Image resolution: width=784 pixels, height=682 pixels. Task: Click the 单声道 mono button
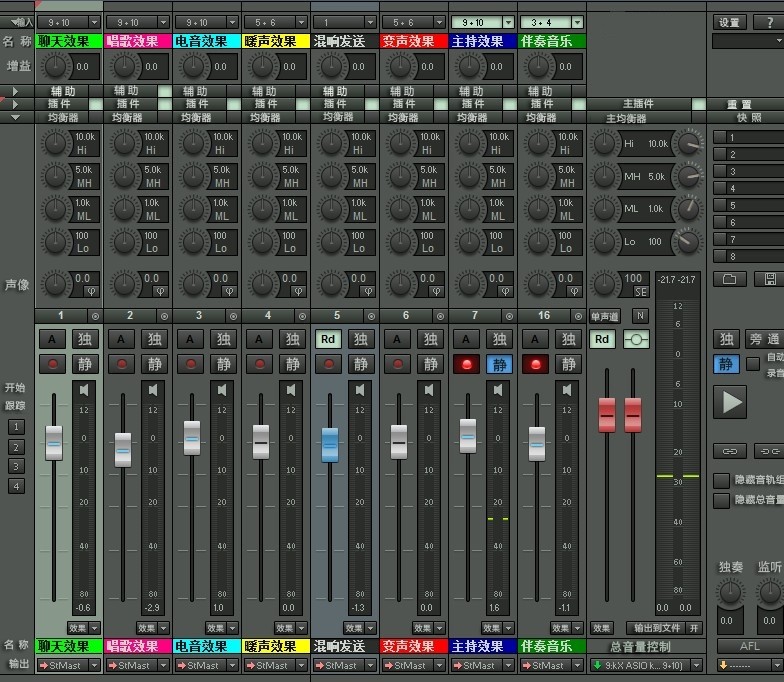(x=604, y=316)
